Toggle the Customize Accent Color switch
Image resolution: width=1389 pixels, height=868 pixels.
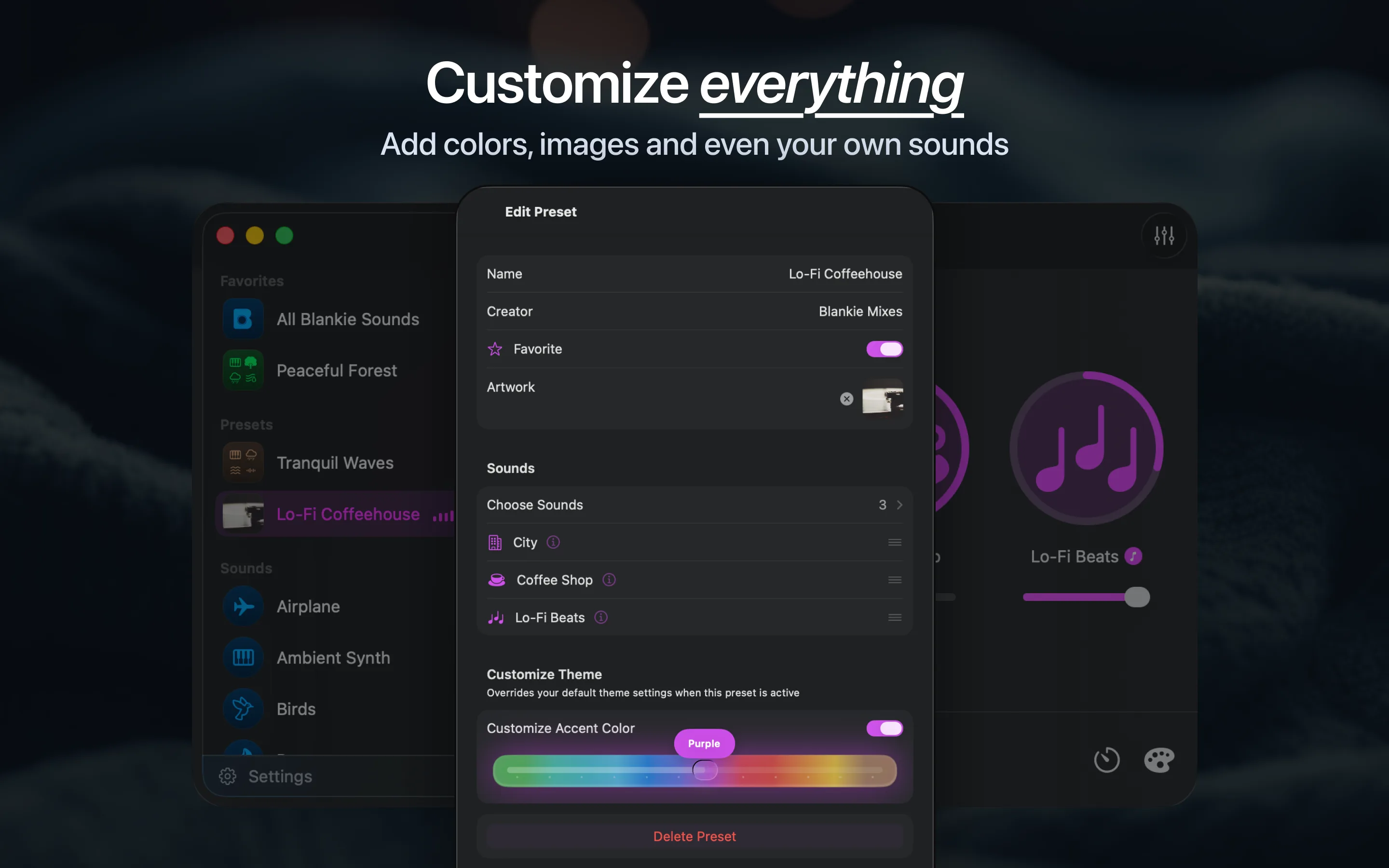pos(885,729)
